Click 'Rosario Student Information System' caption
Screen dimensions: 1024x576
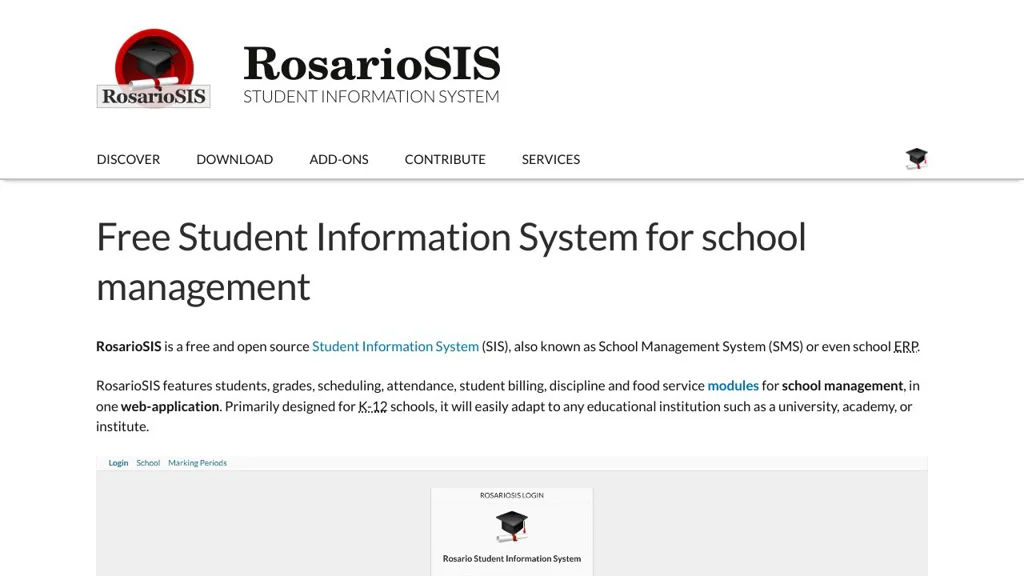point(512,559)
